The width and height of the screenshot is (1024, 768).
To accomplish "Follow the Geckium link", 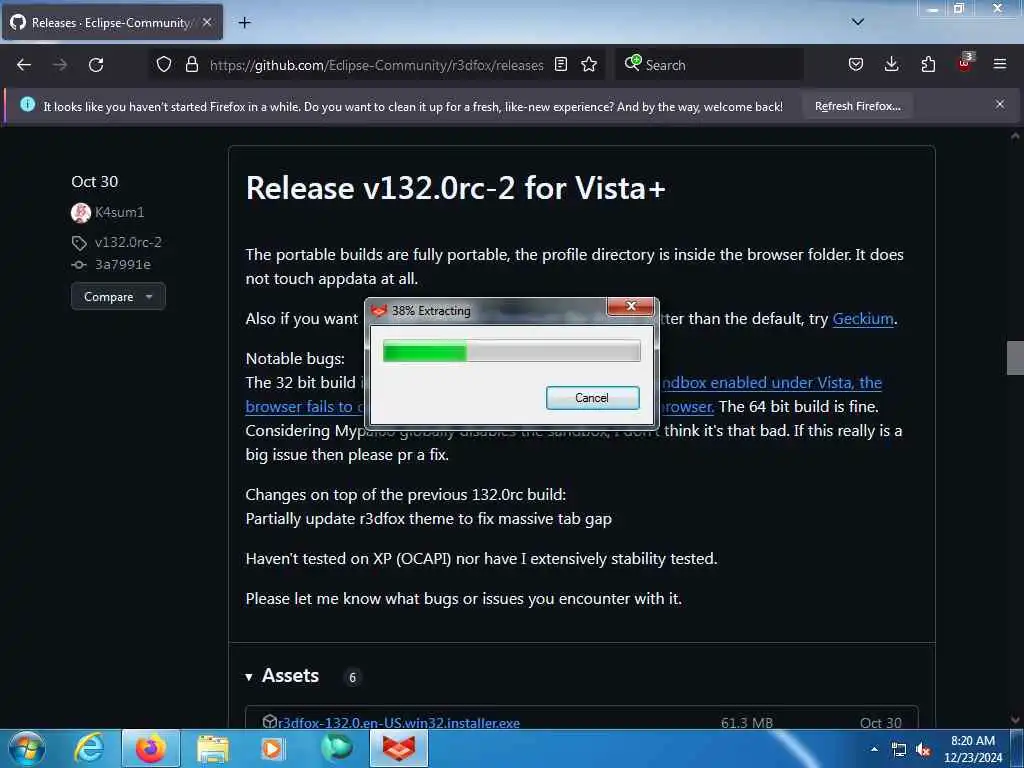I will tap(863, 319).
